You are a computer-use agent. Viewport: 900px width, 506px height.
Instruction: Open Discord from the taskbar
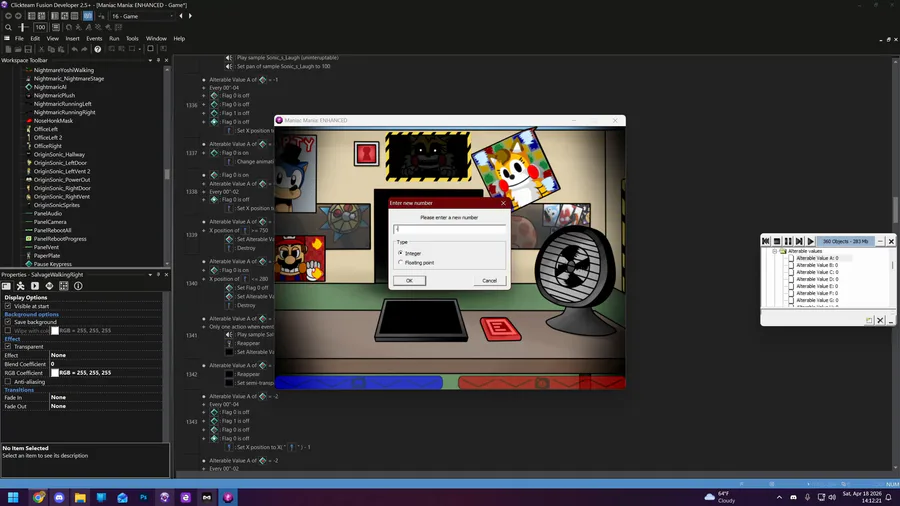click(59, 497)
